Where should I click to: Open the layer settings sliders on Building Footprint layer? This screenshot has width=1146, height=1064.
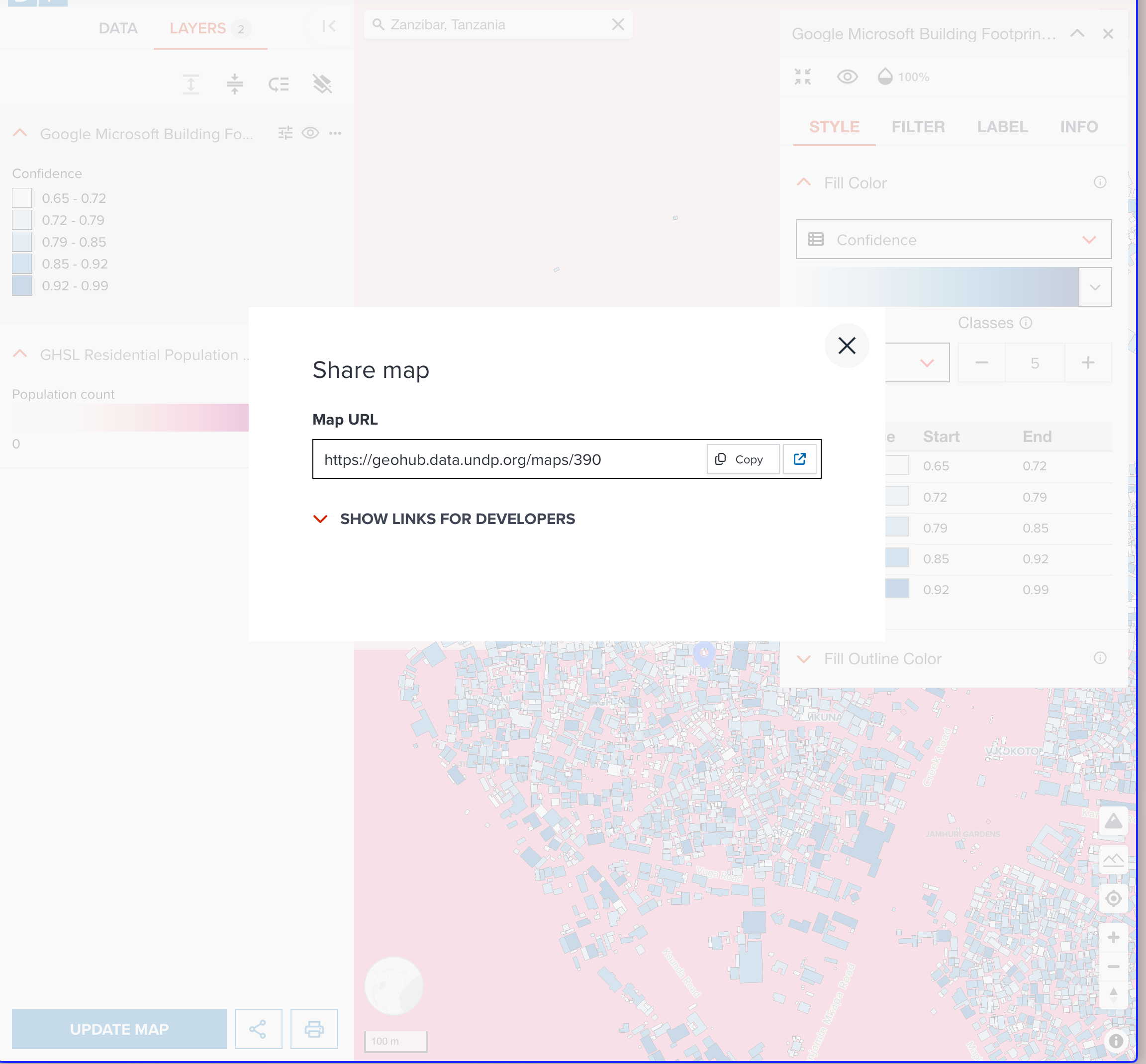286,133
